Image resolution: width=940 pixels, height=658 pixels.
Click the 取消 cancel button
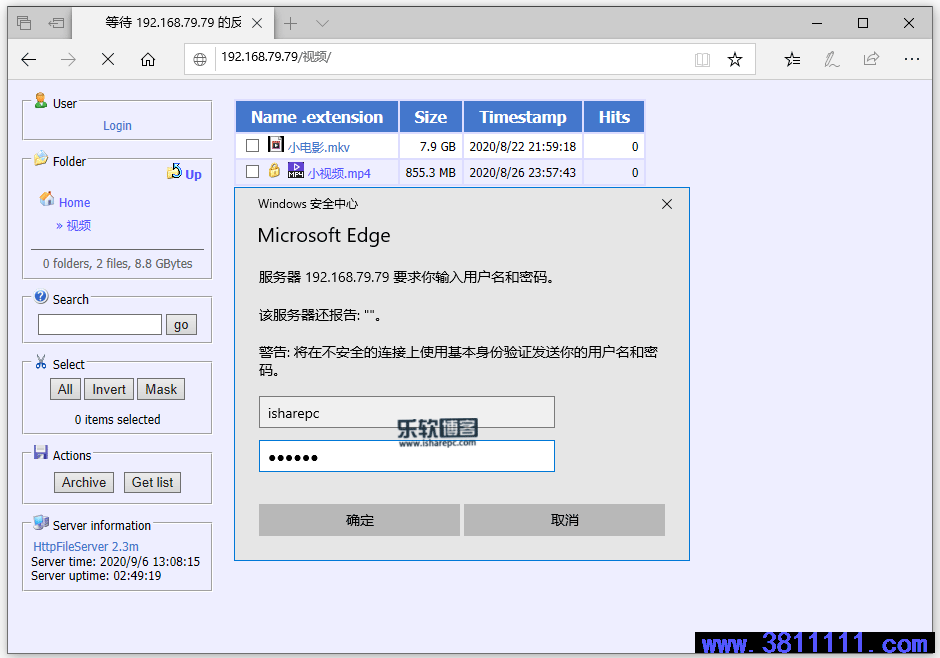[564, 520]
